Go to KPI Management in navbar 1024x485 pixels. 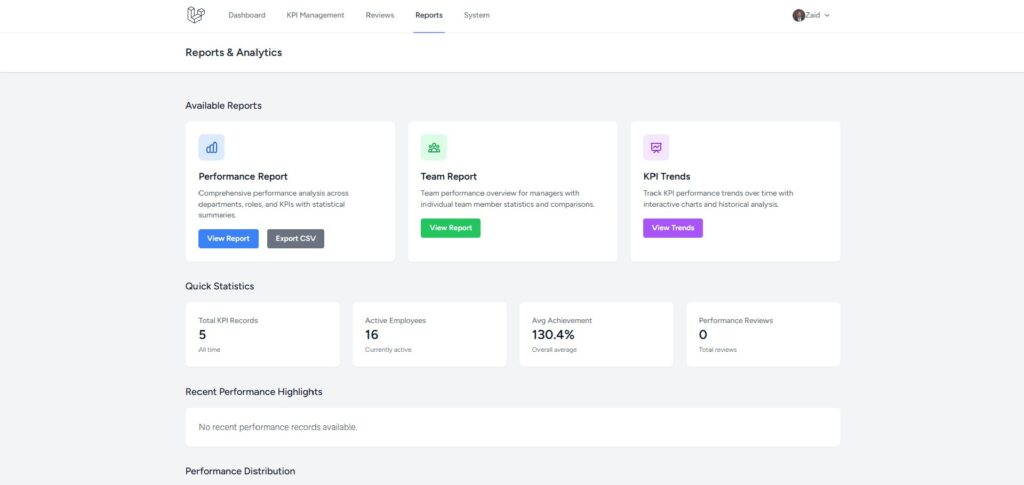click(x=315, y=15)
